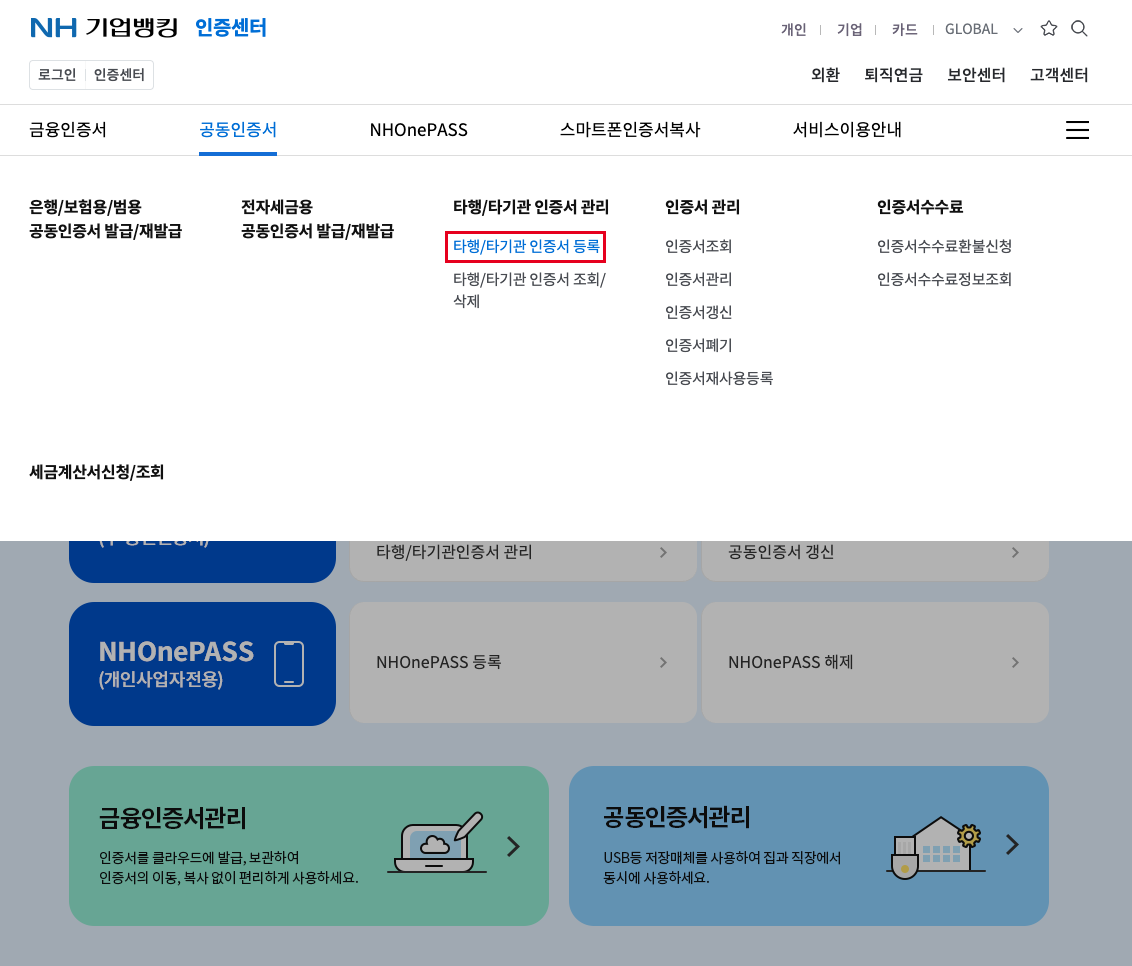
Task: Open the hamburger full menu icon
Action: click(1077, 130)
